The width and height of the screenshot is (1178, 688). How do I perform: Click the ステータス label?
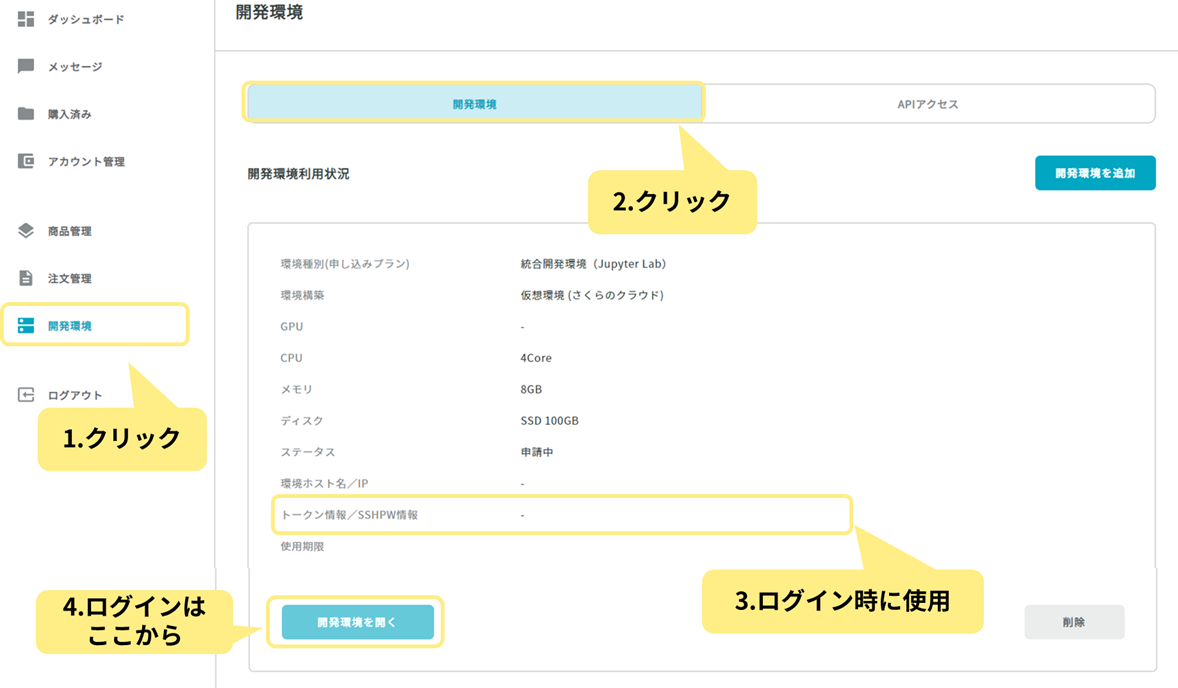(308, 452)
